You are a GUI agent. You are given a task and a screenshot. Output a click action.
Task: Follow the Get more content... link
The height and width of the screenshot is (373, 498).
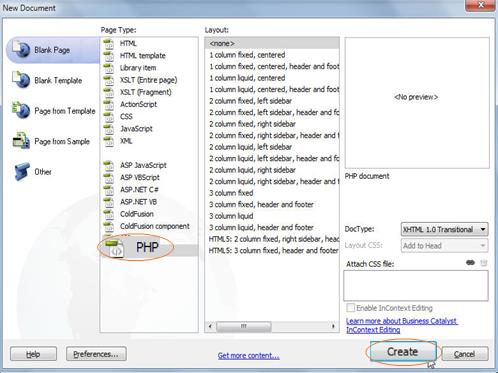tap(249, 356)
